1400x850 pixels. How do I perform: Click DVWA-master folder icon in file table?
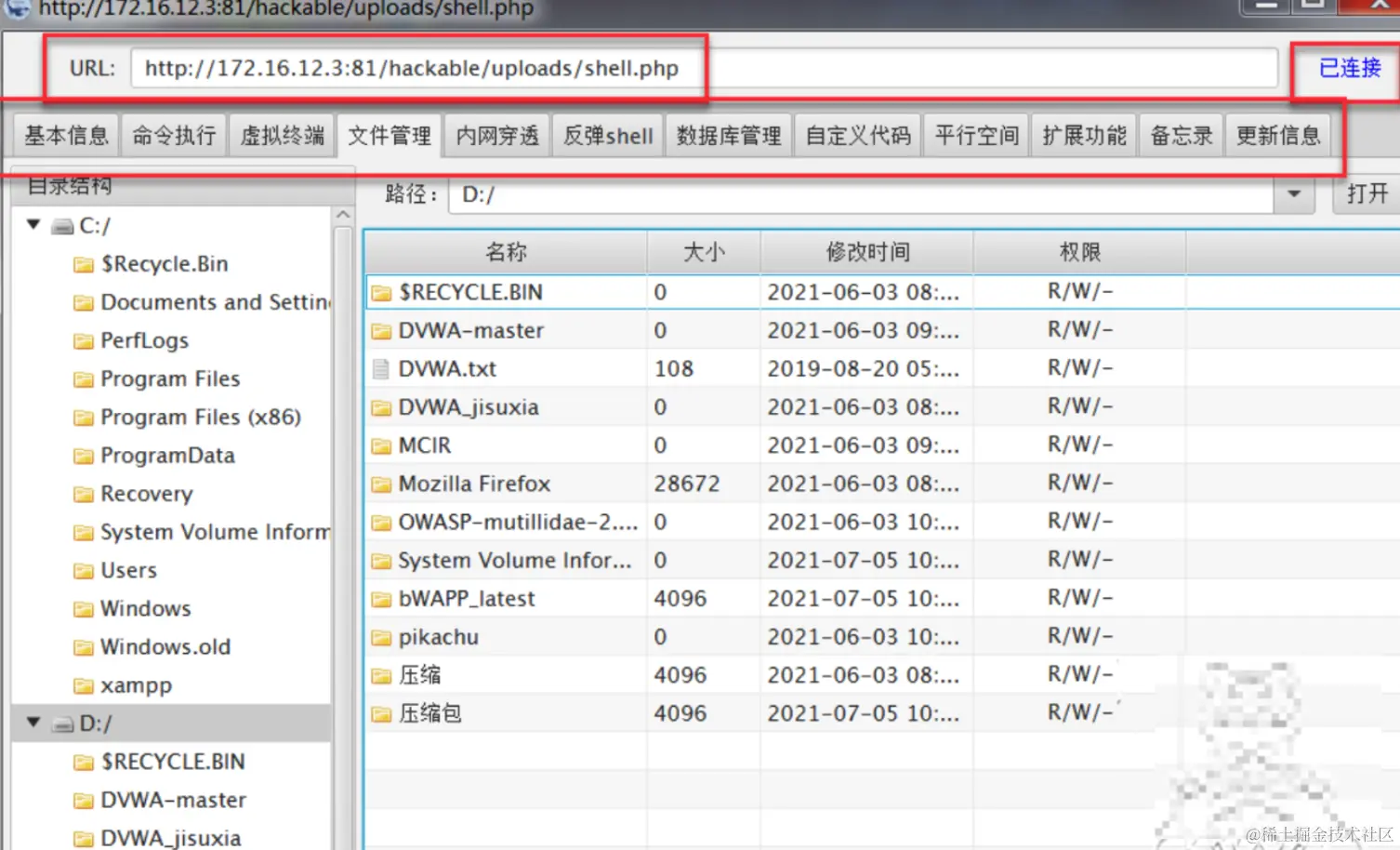click(381, 331)
